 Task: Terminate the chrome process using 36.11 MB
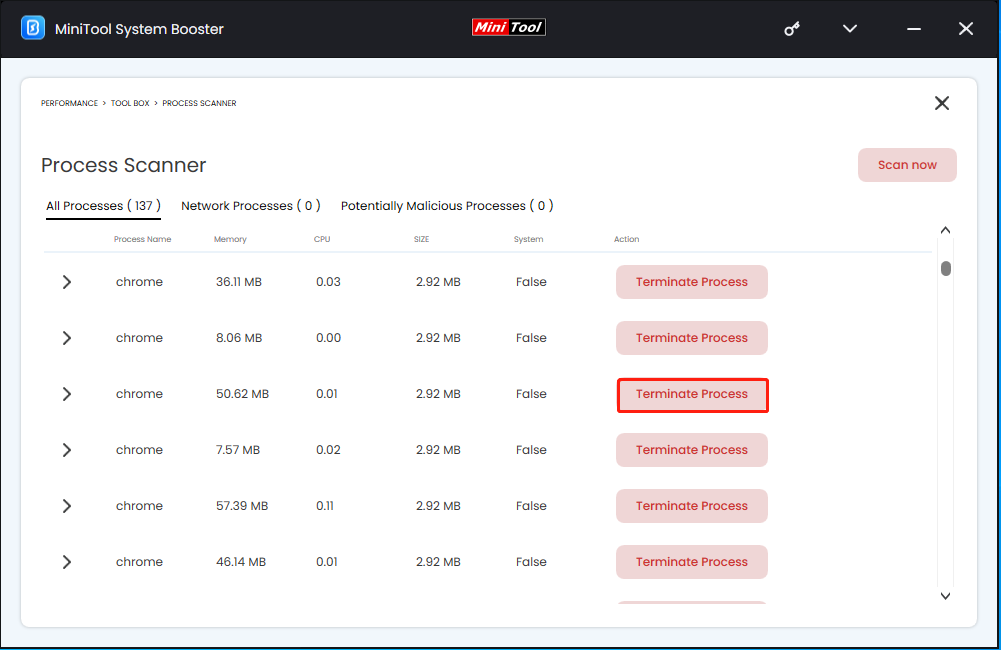(x=691, y=282)
